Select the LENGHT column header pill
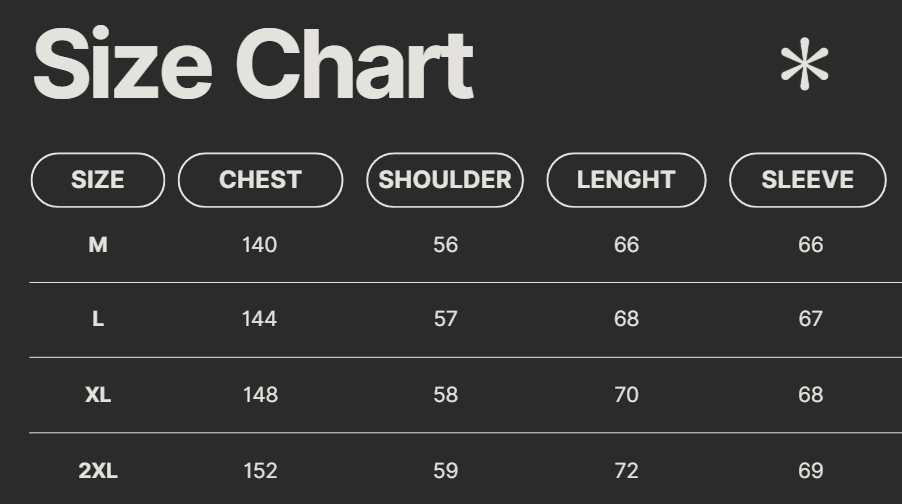Viewport: 902px width, 504px height. coord(626,180)
